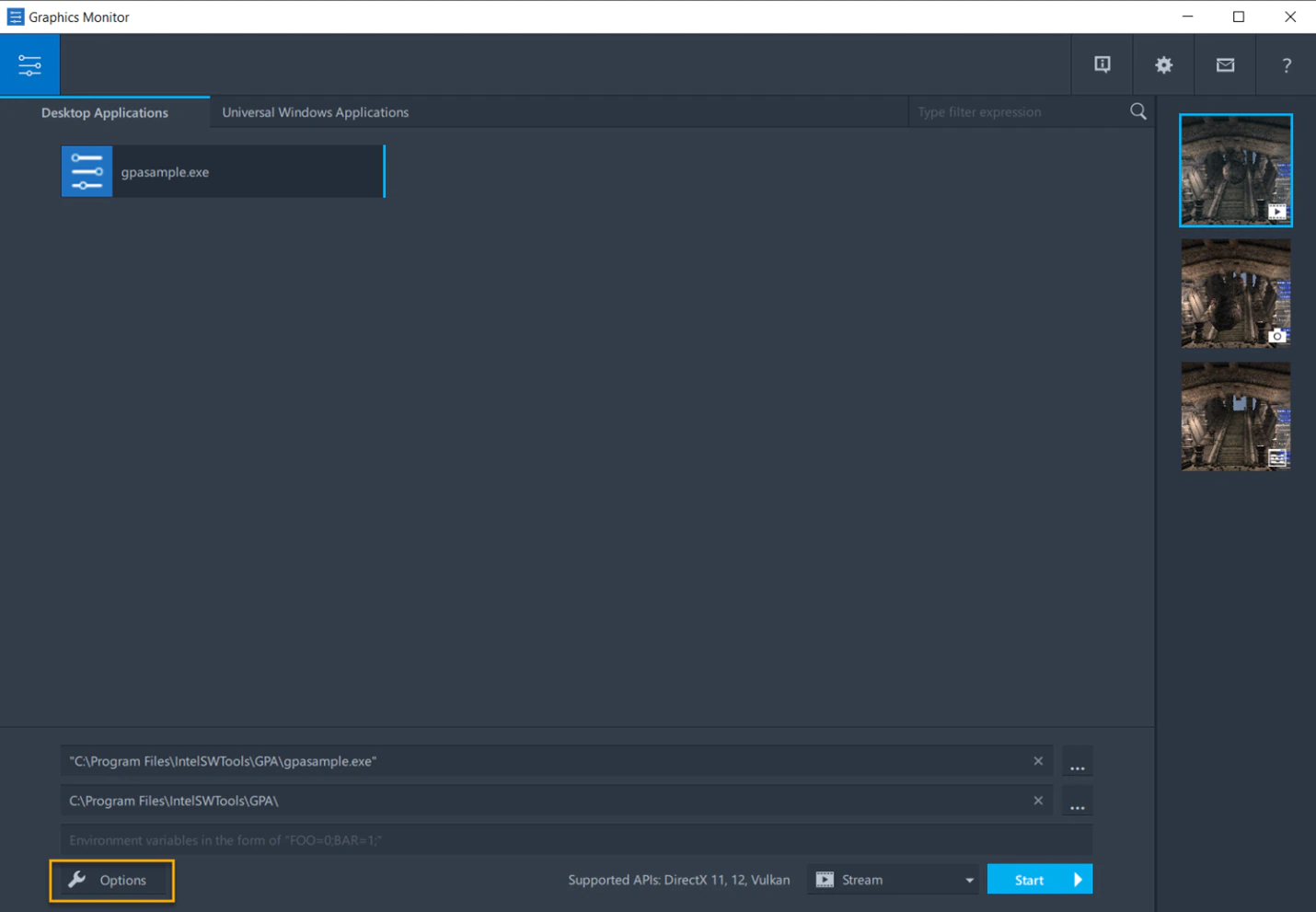
Task: Click the filter expression input field
Action: [x=1017, y=112]
